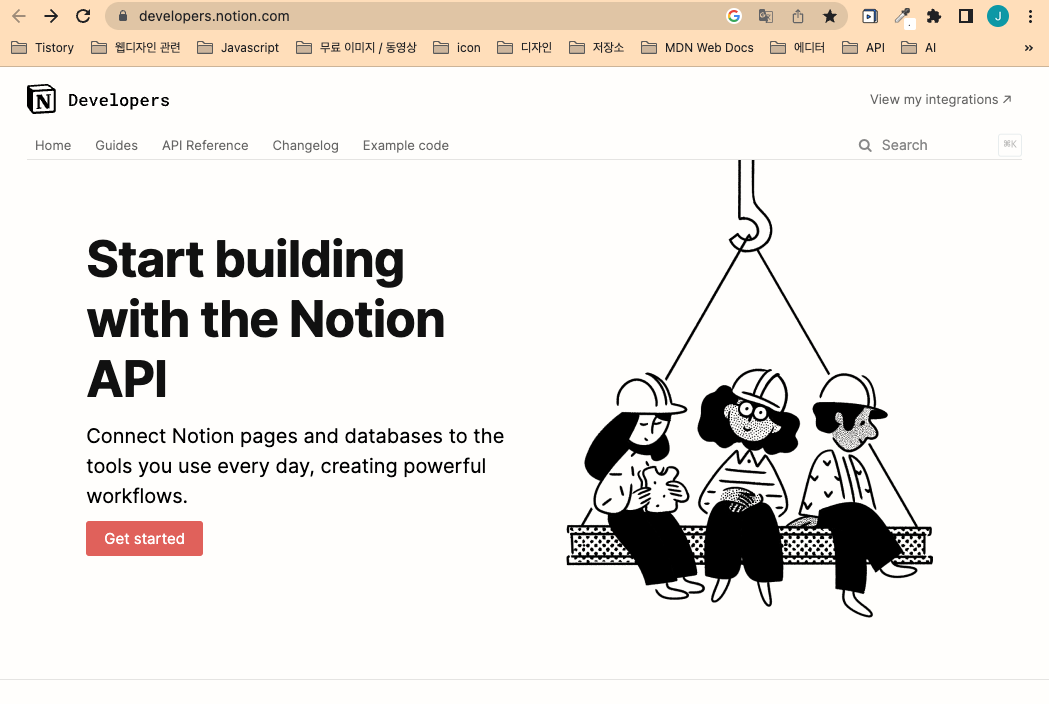Open the Guides nav tab

[x=116, y=145]
